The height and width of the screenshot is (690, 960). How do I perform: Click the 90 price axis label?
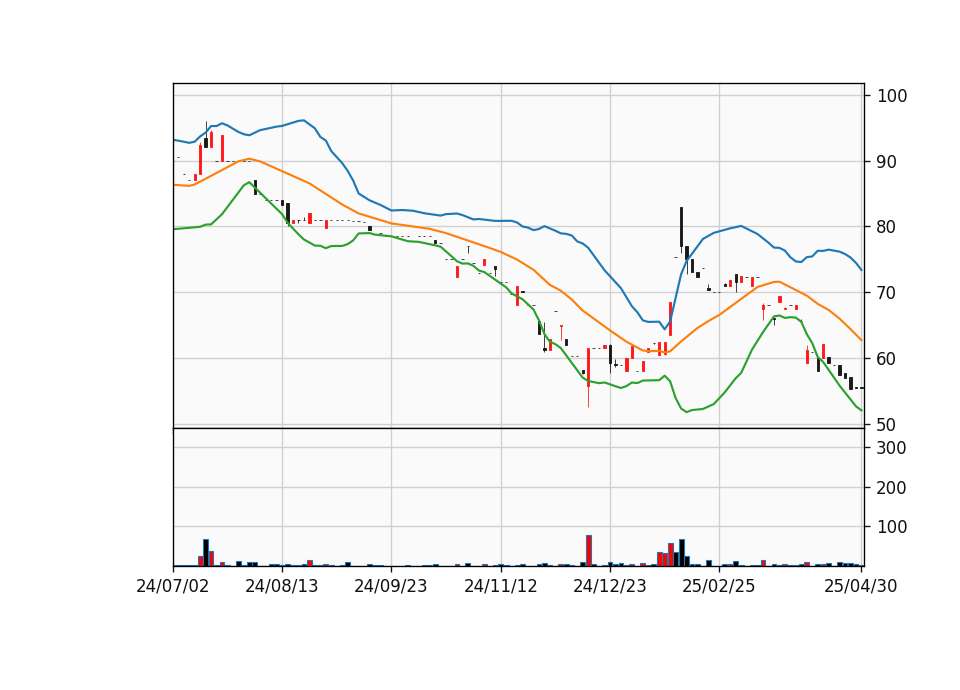[x=887, y=162]
